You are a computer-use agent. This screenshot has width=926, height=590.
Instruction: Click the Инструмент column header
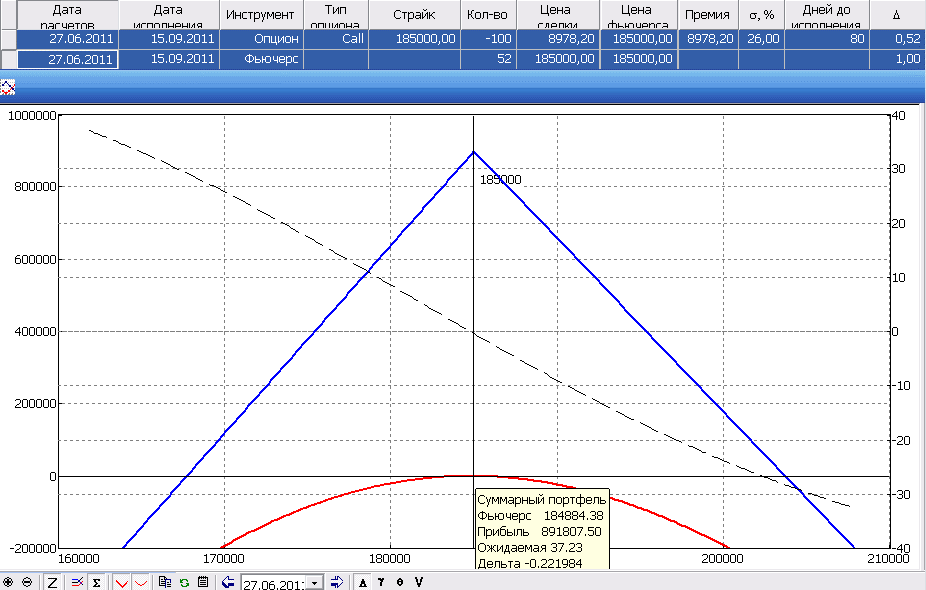coord(260,15)
